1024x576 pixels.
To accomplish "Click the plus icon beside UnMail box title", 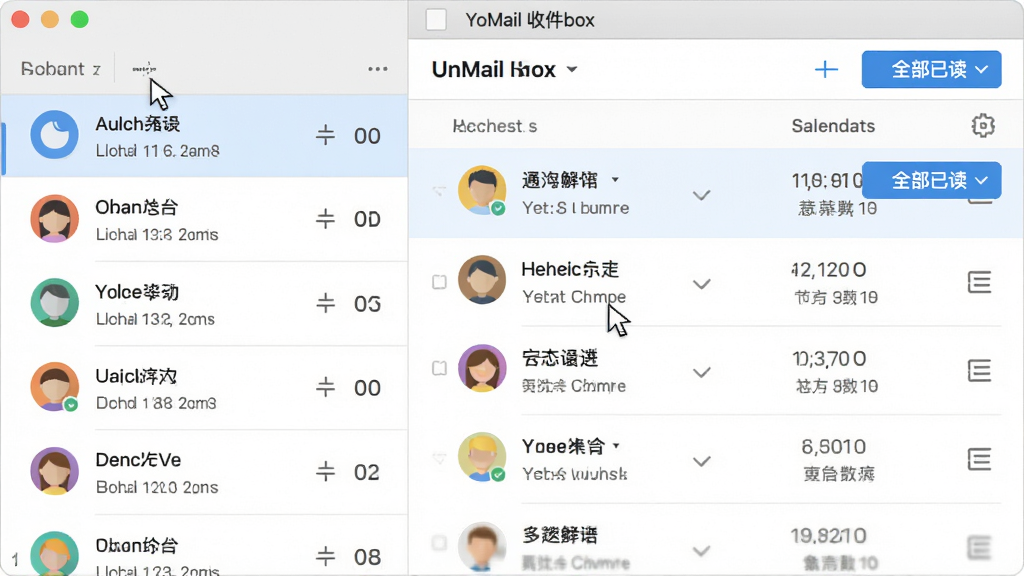I will point(826,69).
